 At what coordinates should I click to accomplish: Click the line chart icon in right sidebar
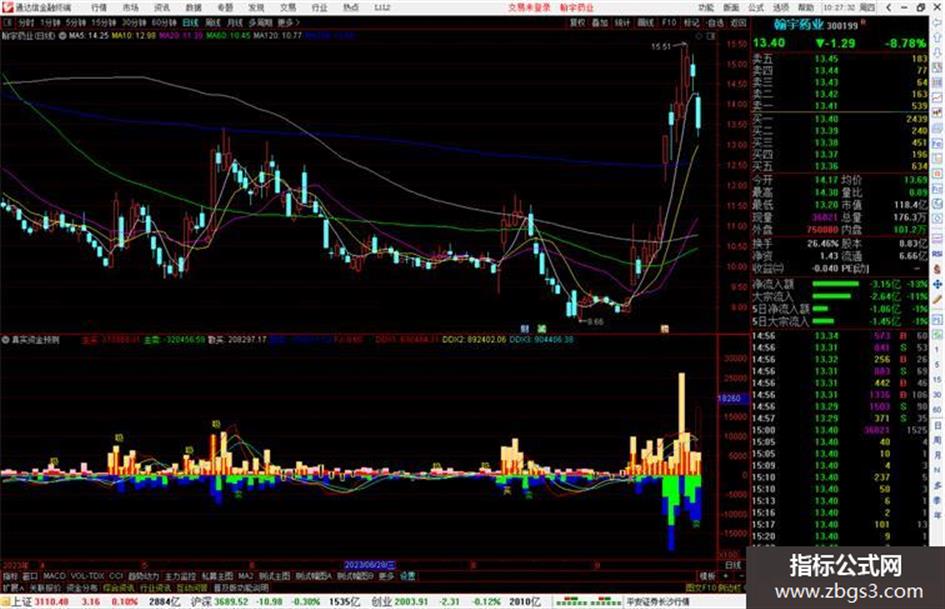[938, 98]
